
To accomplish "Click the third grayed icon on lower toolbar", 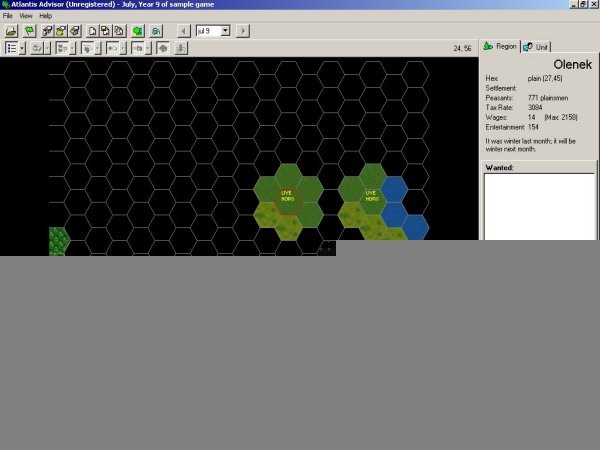I will click(x=62, y=48).
